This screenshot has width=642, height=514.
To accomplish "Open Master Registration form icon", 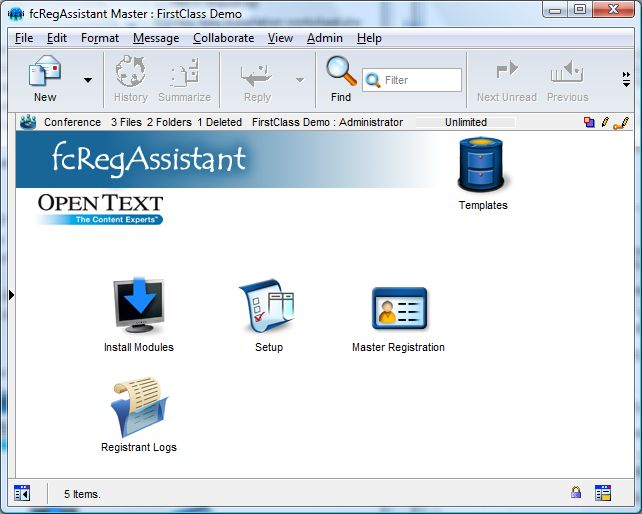I will click(399, 308).
